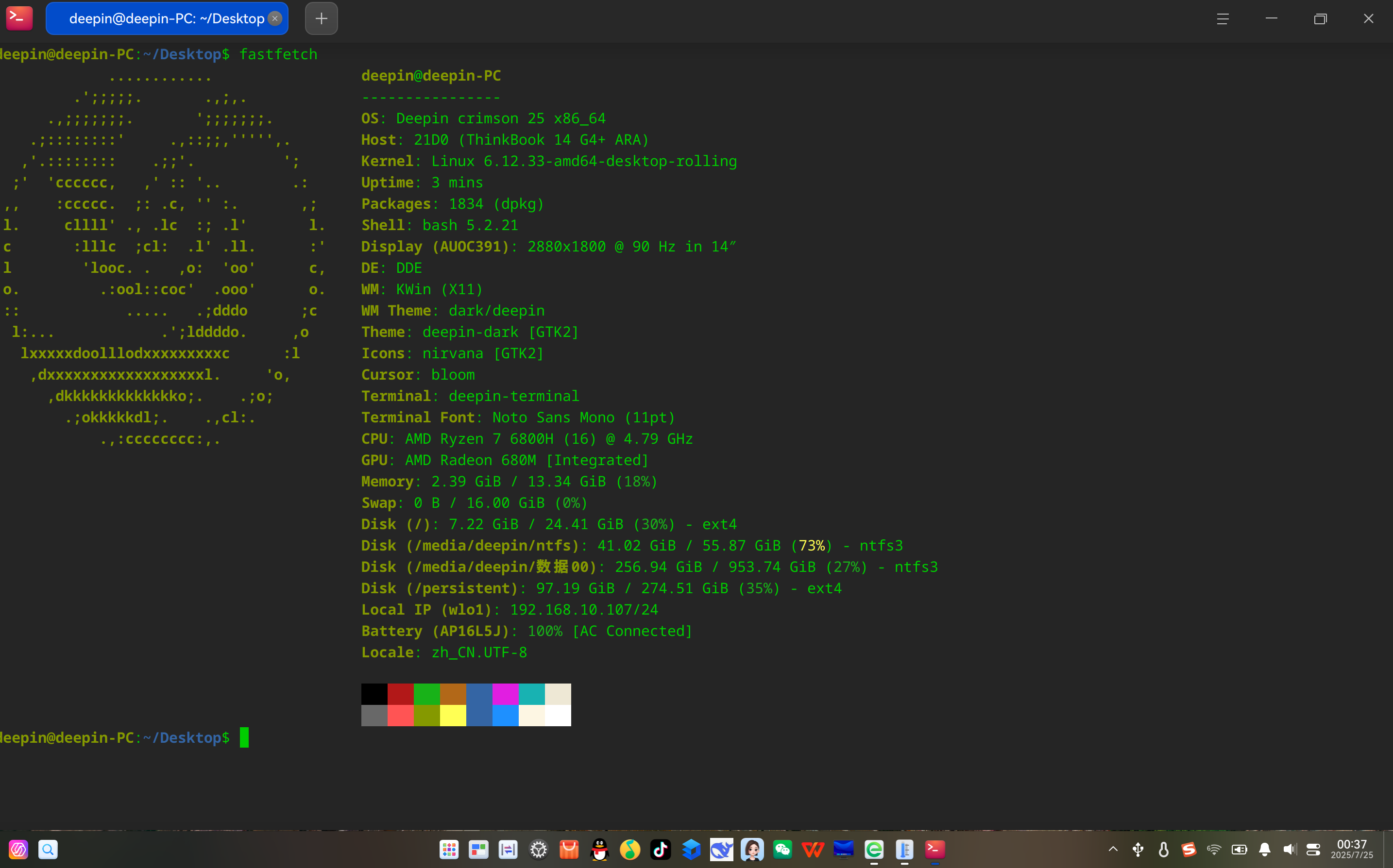Click the magenta color block in palette
1393x868 pixels.
pos(505,694)
